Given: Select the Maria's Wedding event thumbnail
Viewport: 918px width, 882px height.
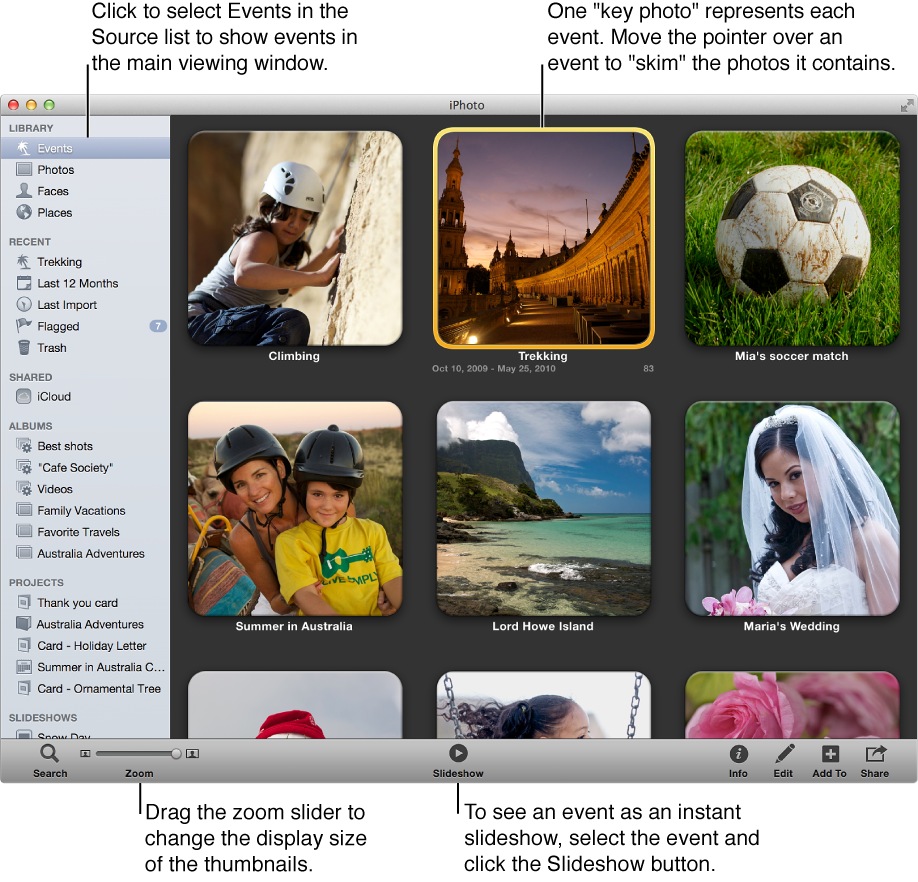Looking at the screenshot, I should pos(791,508).
